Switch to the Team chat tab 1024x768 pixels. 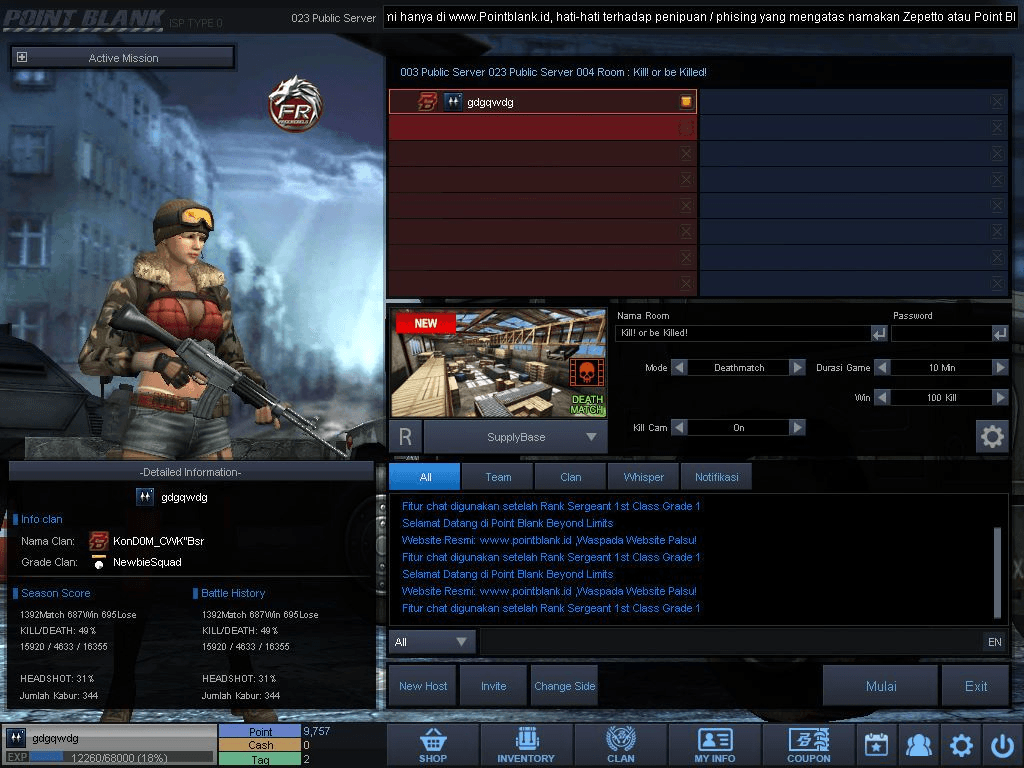(498, 477)
